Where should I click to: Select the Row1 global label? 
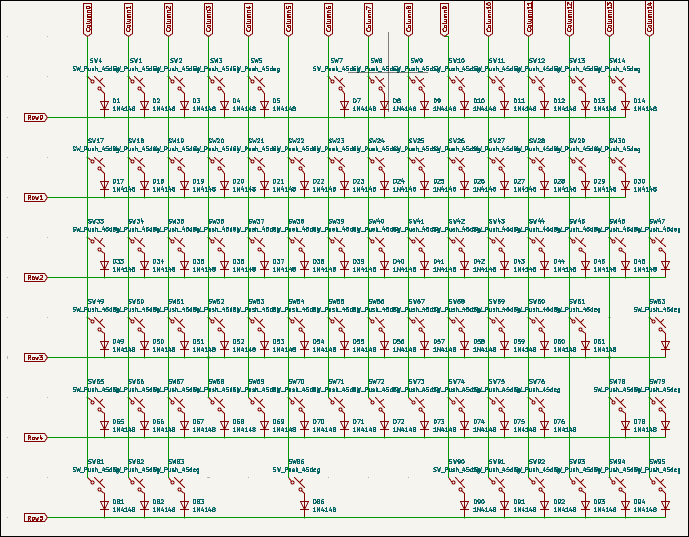[36, 198]
